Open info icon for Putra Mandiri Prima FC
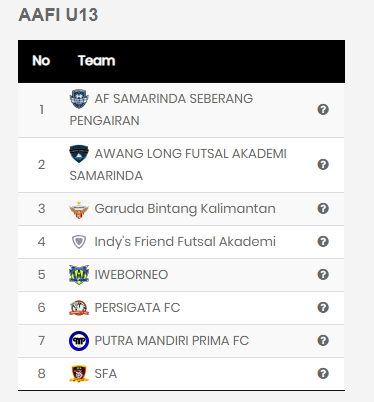 323,341
